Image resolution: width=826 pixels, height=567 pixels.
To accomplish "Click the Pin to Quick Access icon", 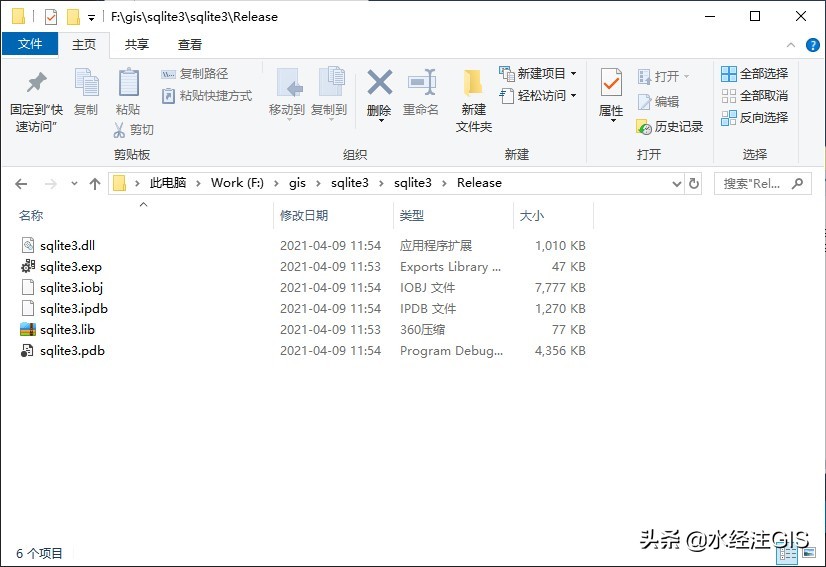I will click(x=36, y=83).
